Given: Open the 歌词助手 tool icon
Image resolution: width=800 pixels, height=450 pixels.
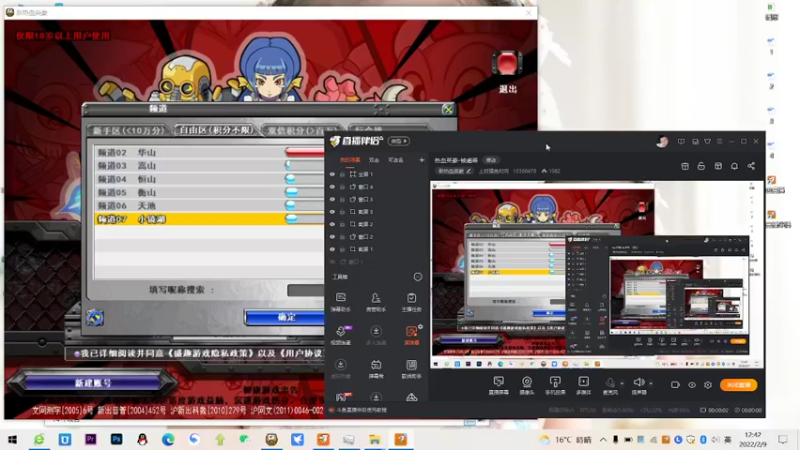Looking at the screenshot, I should pos(411,368).
